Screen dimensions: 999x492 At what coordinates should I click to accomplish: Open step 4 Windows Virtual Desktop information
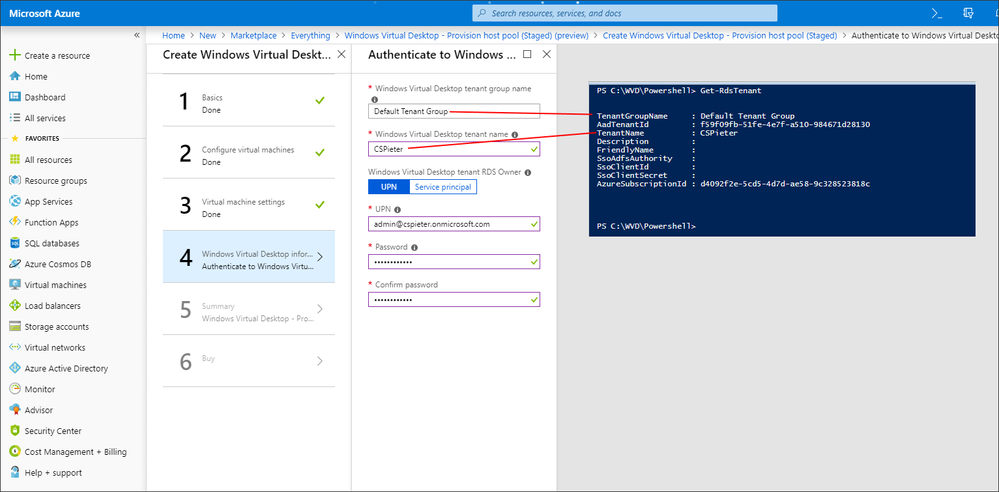249,257
